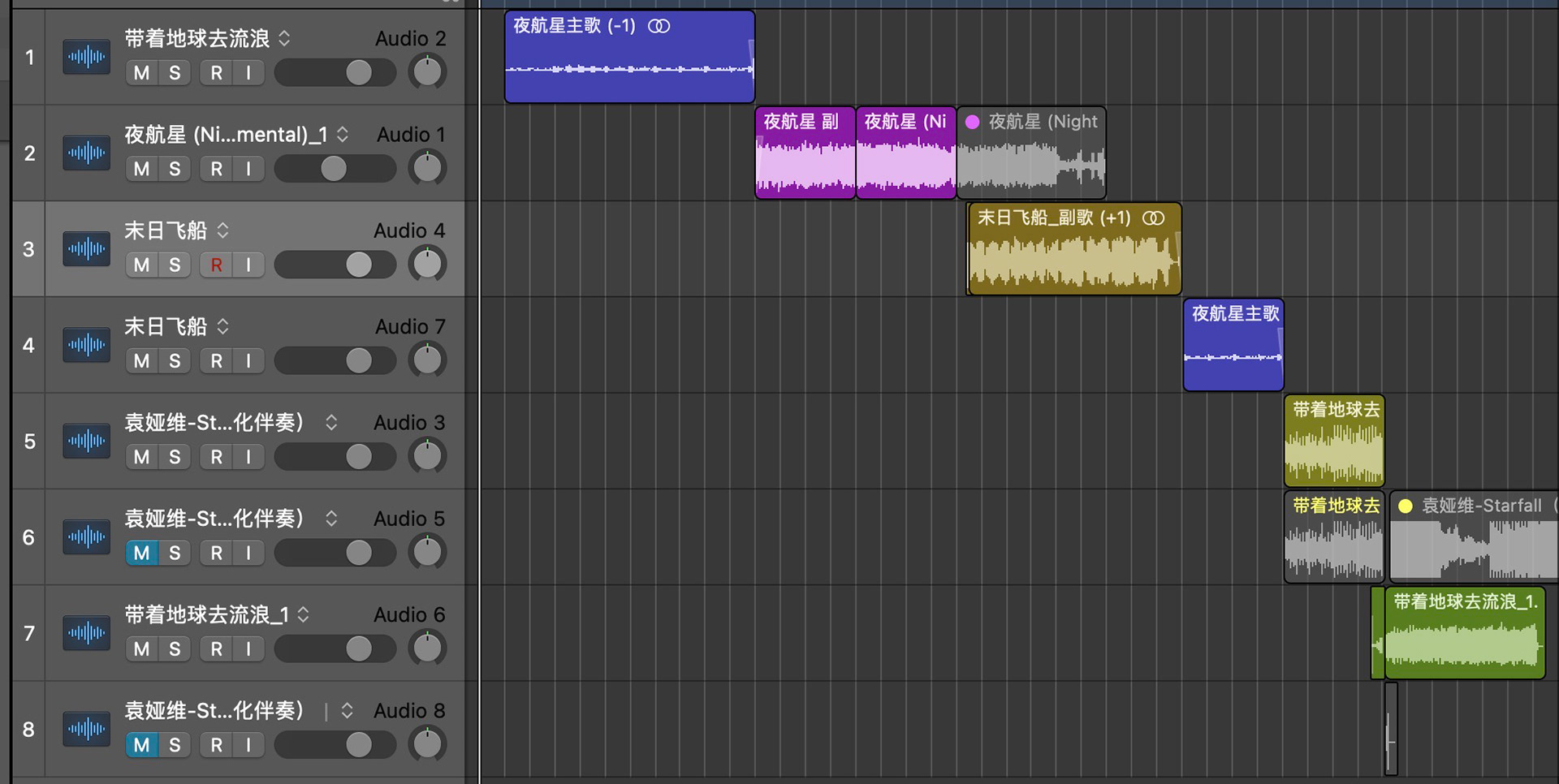
Task: Record-enable track 8 Audio 8
Action: tap(216, 745)
